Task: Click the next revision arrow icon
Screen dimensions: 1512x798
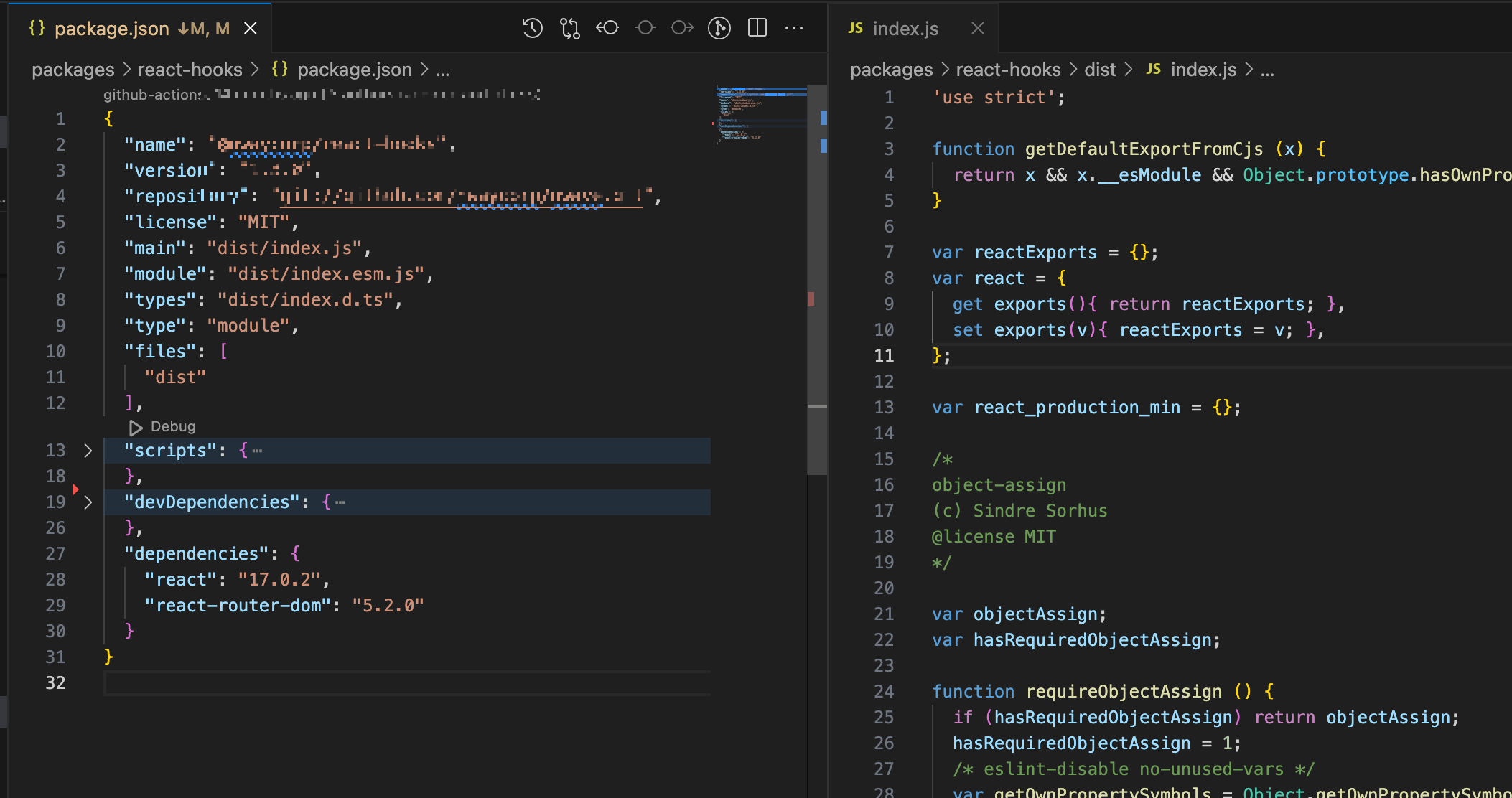Action: [x=682, y=28]
